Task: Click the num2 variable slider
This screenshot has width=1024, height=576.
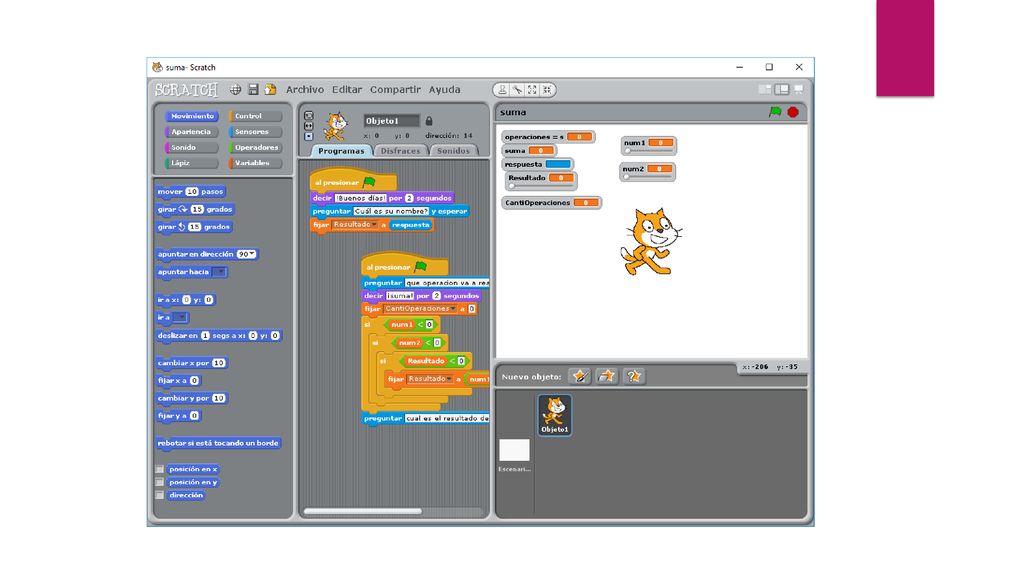Action: point(647,177)
